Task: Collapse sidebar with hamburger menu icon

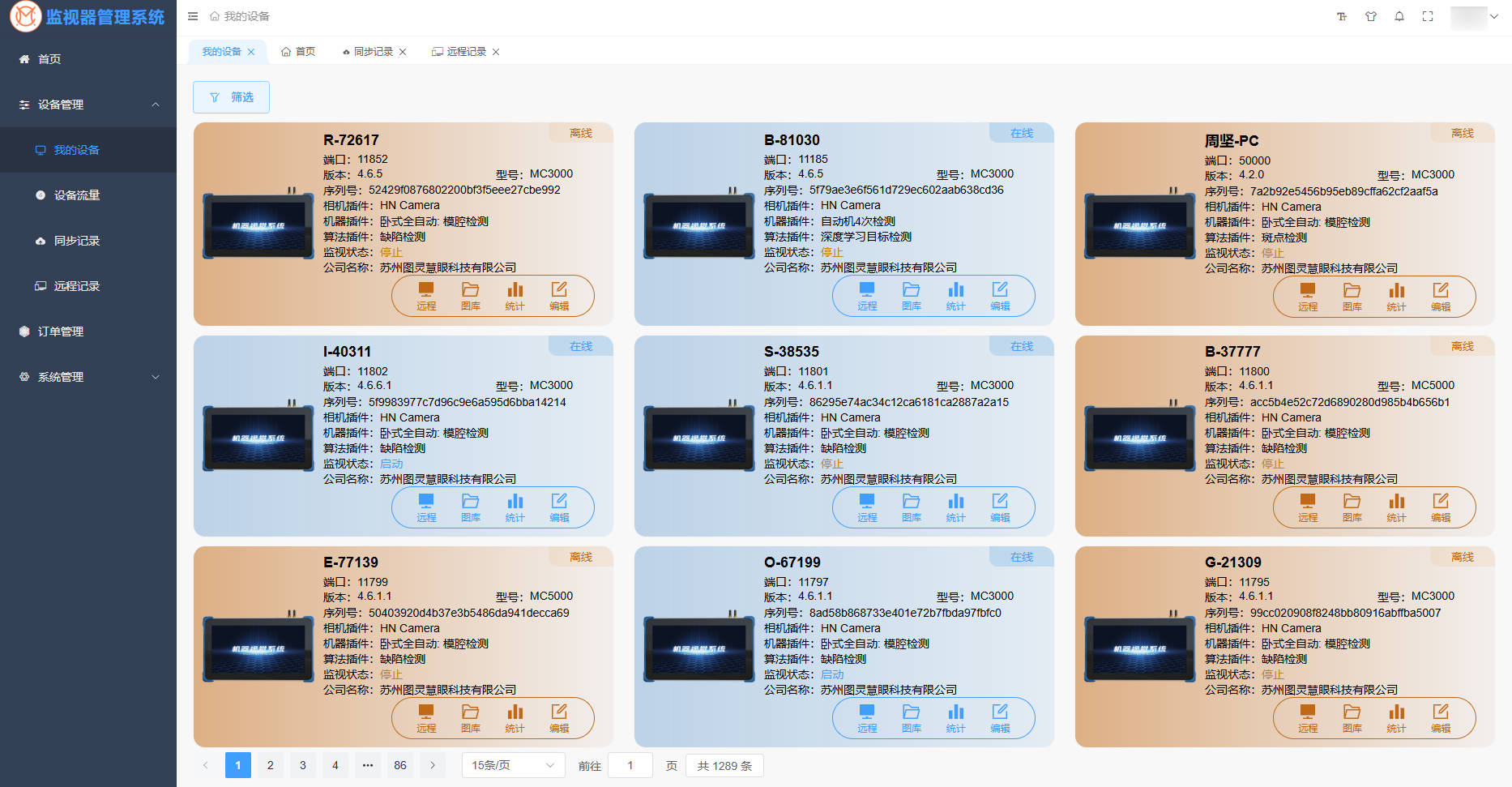Action: [193, 16]
